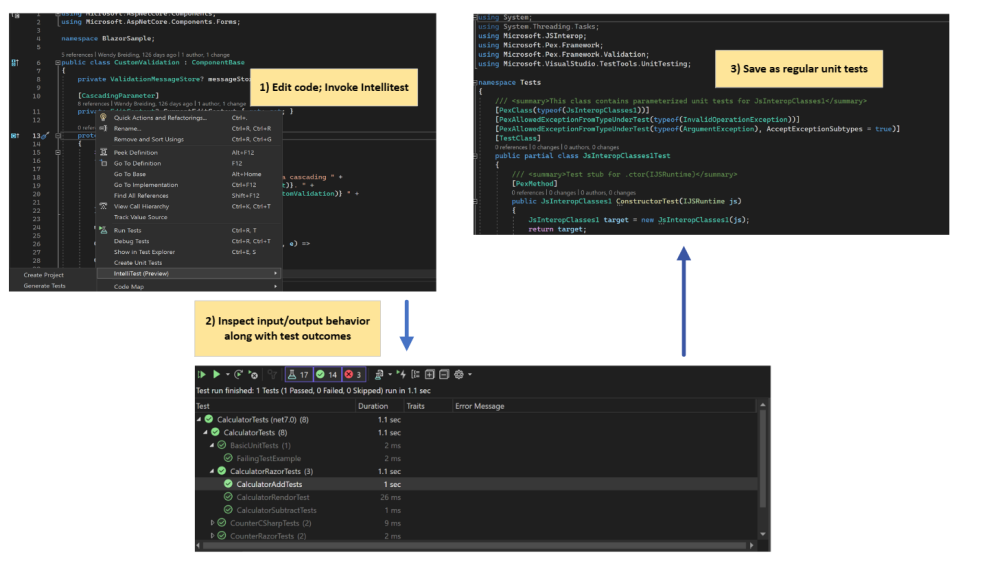
Task: Click CodeLens '5 references' above CustomValidation class
Action: tap(77, 55)
